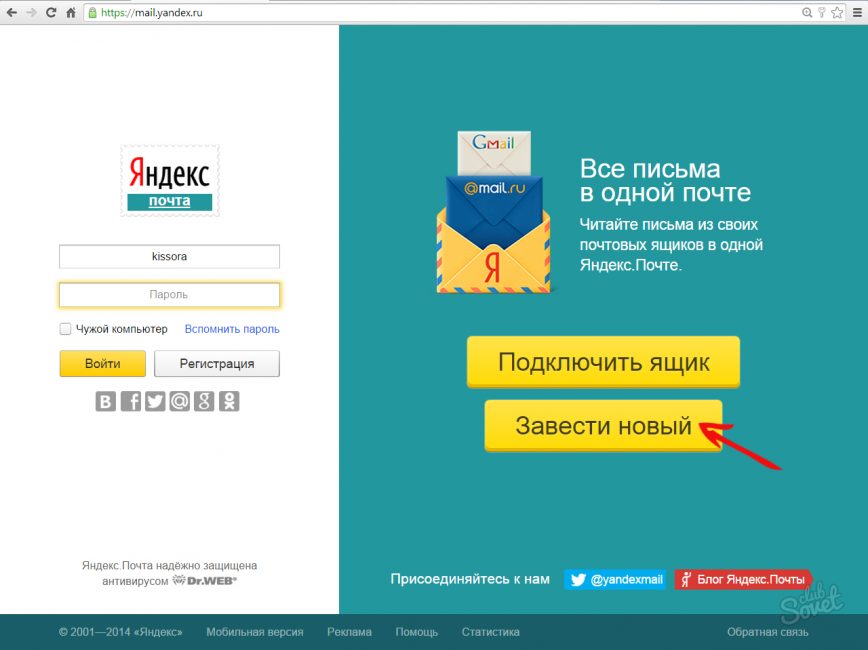868x650 pixels.
Task: Sign in with the VKontakte icon
Action: [x=106, y=401]
